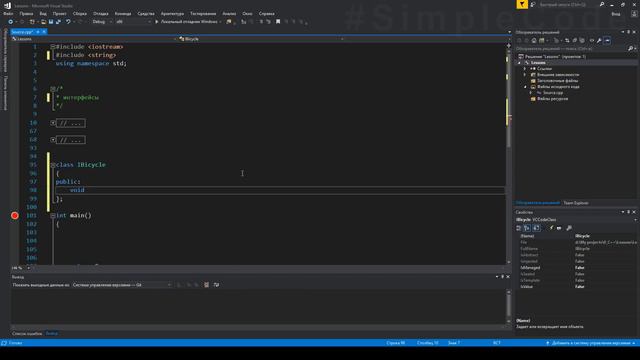
Task: Open the Output source dropdown
Action: point(122,285)
